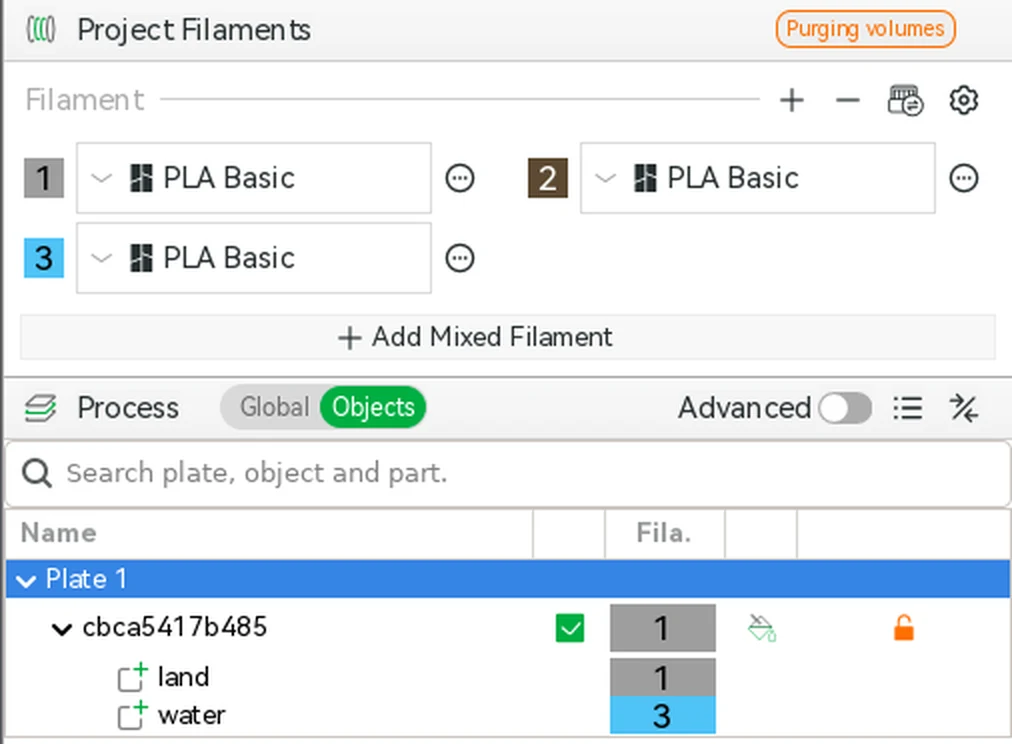
Task: Click compare presets icon
Action: (964, 408)
